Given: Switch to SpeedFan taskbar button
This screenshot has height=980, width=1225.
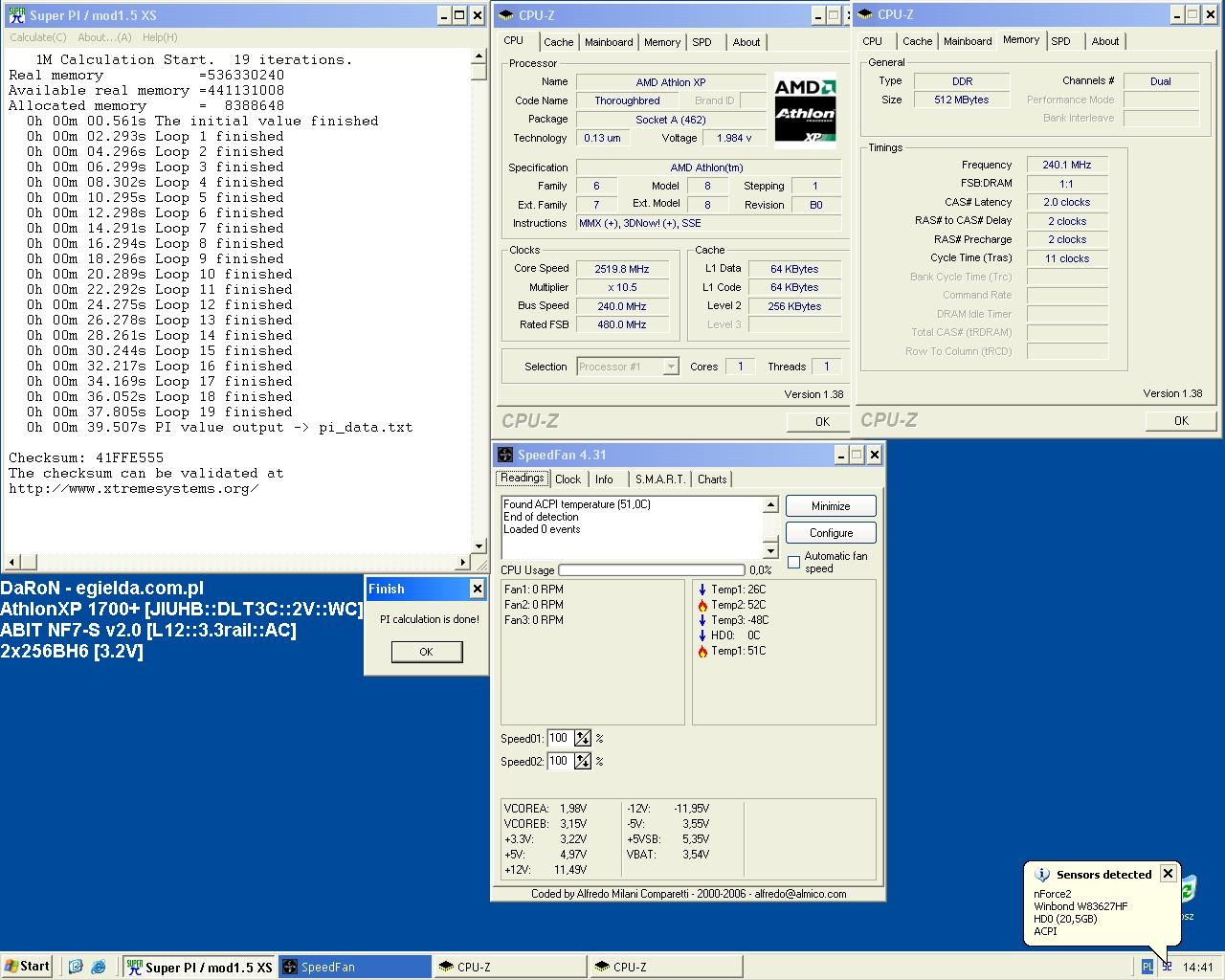Looking at the screenshot, I should click(355, 967).
